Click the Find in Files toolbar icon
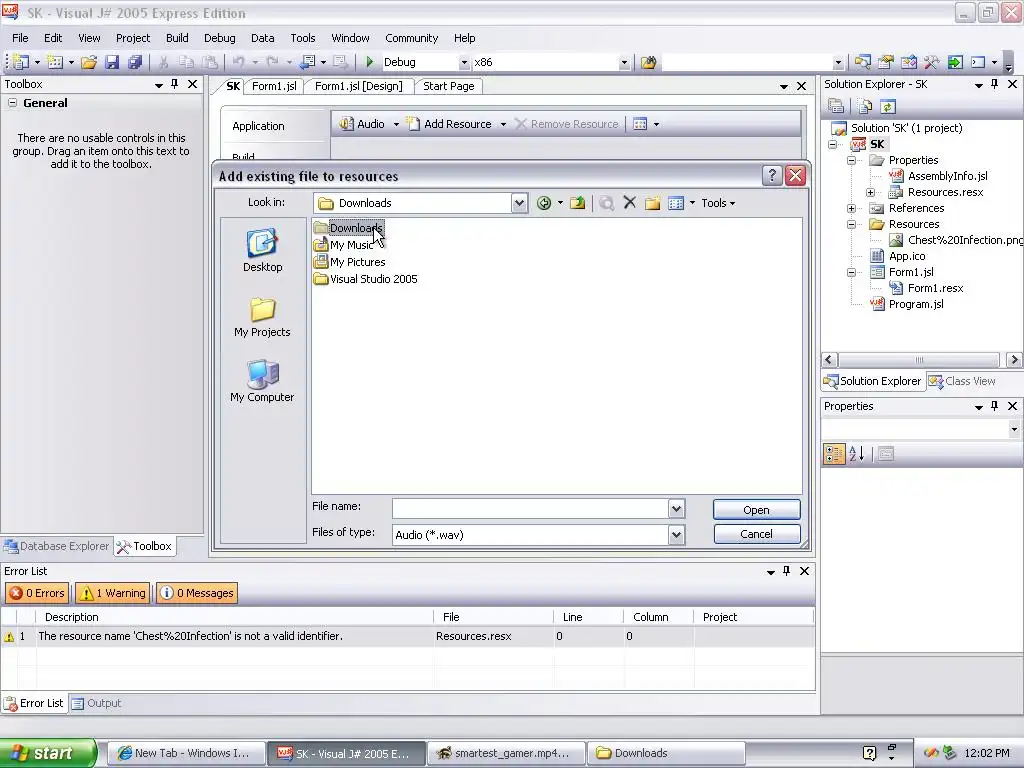This screenshot has width=1024, height=768. point(648,62)
